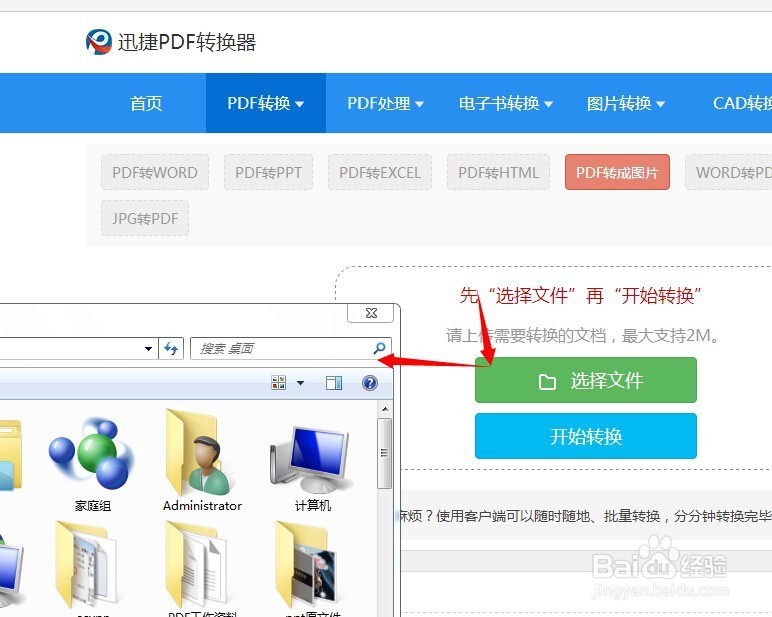Expand the PDF转换 menu
This screenshot has height=617, width=772.
(x=265, y=103)
